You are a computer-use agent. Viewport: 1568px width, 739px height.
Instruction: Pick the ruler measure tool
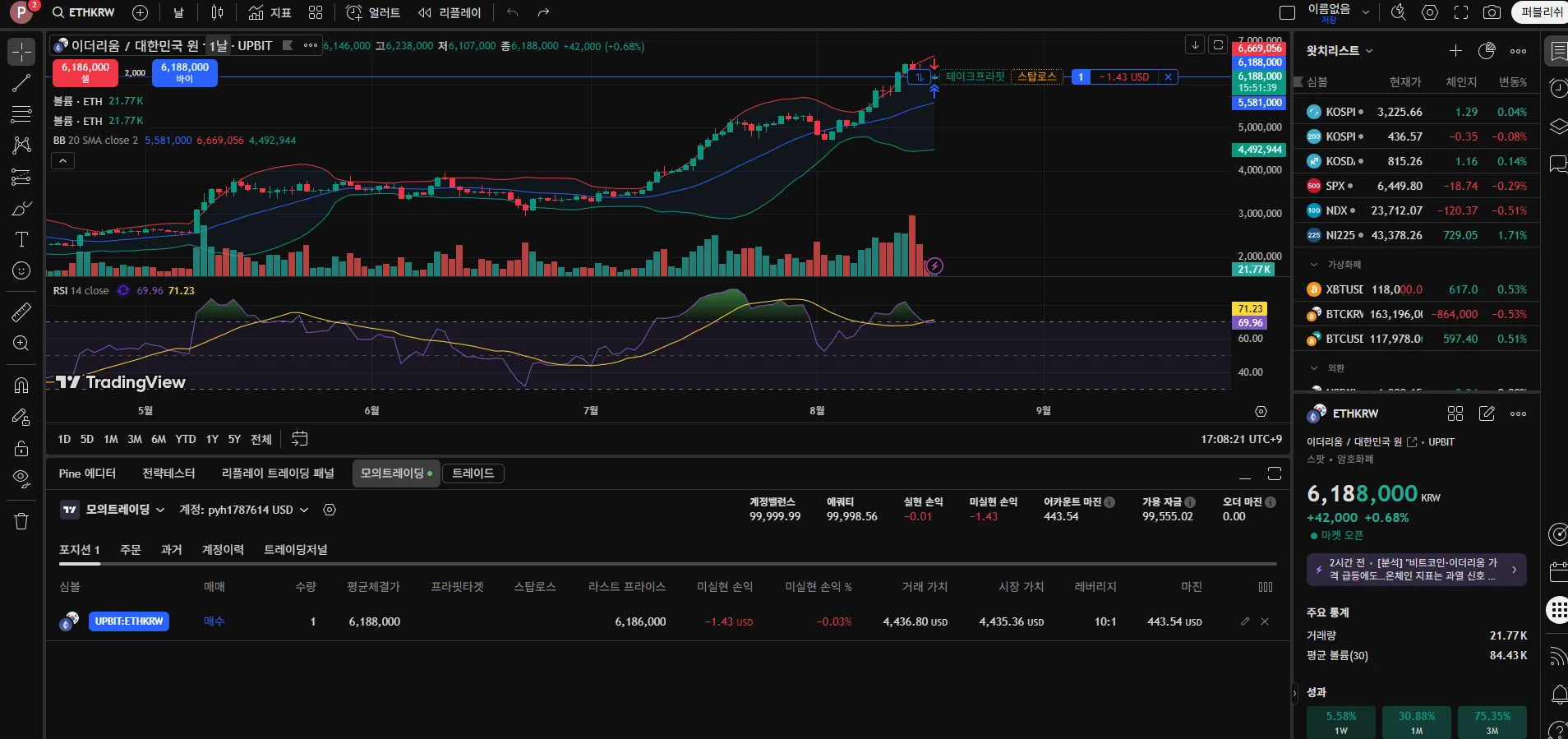coord(21,312)
